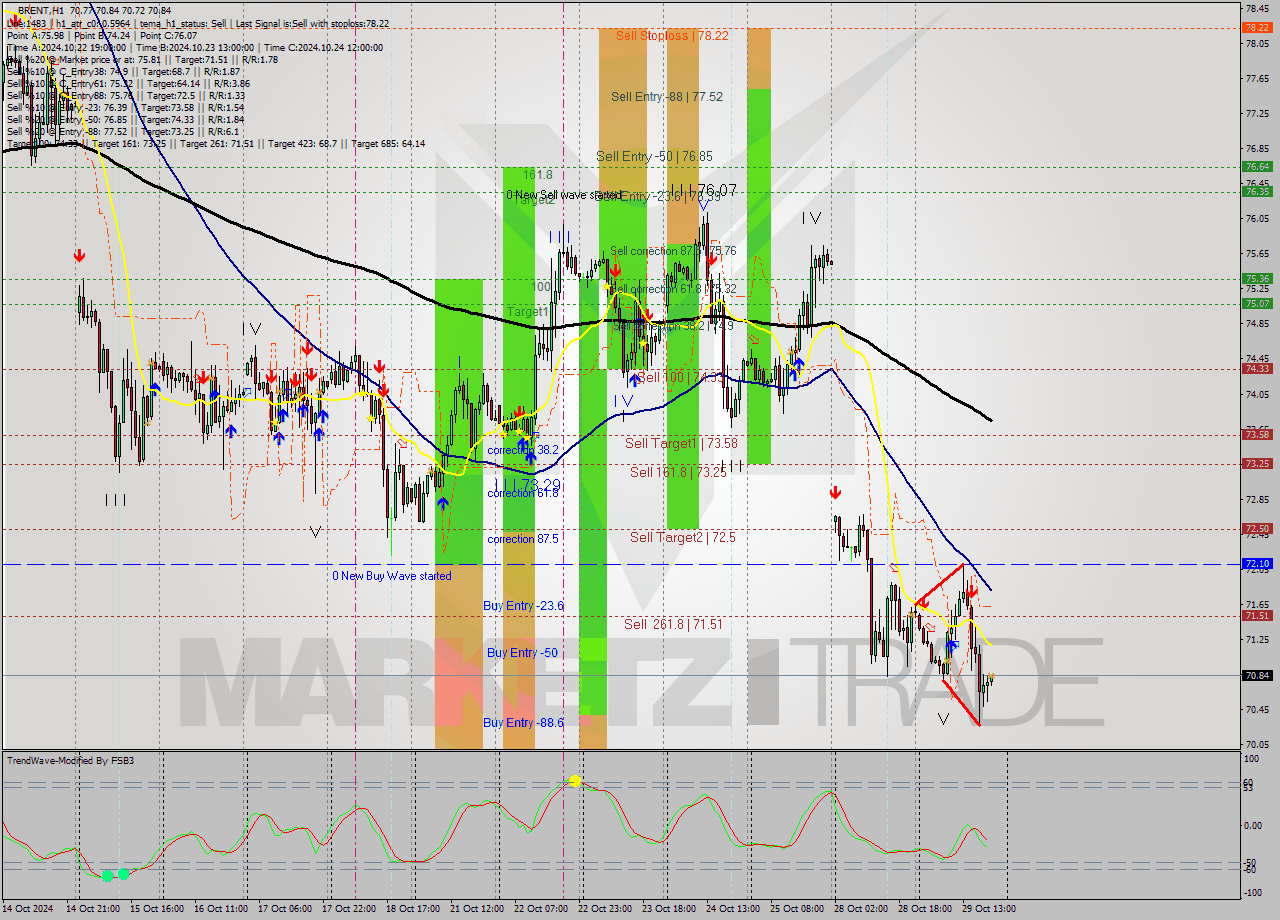Click the first green dot on oscillator low
Viewport: 1280px width, 920px height.
click(x=108, y=875)
